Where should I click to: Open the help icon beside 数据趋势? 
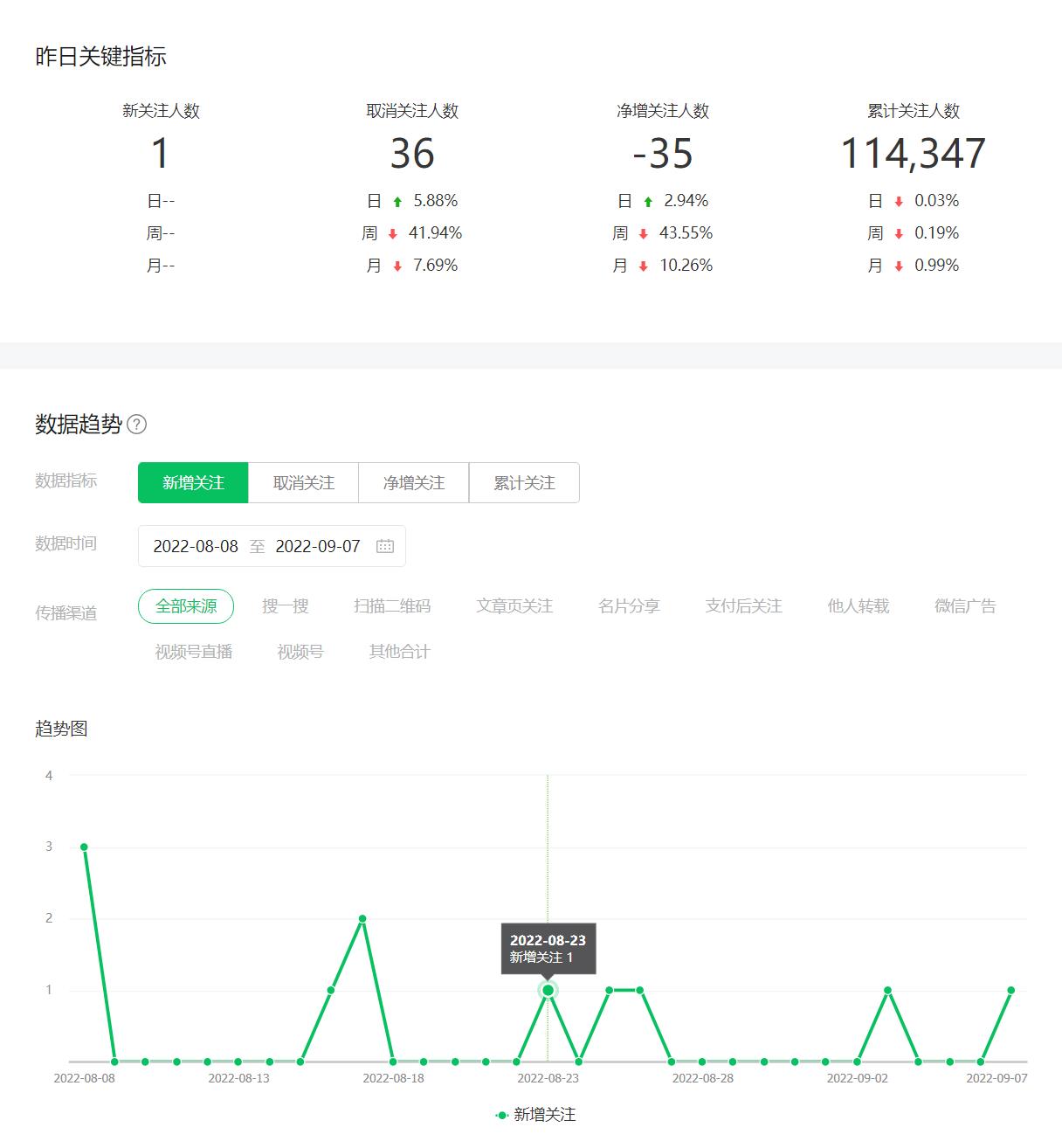click(136, 425)
